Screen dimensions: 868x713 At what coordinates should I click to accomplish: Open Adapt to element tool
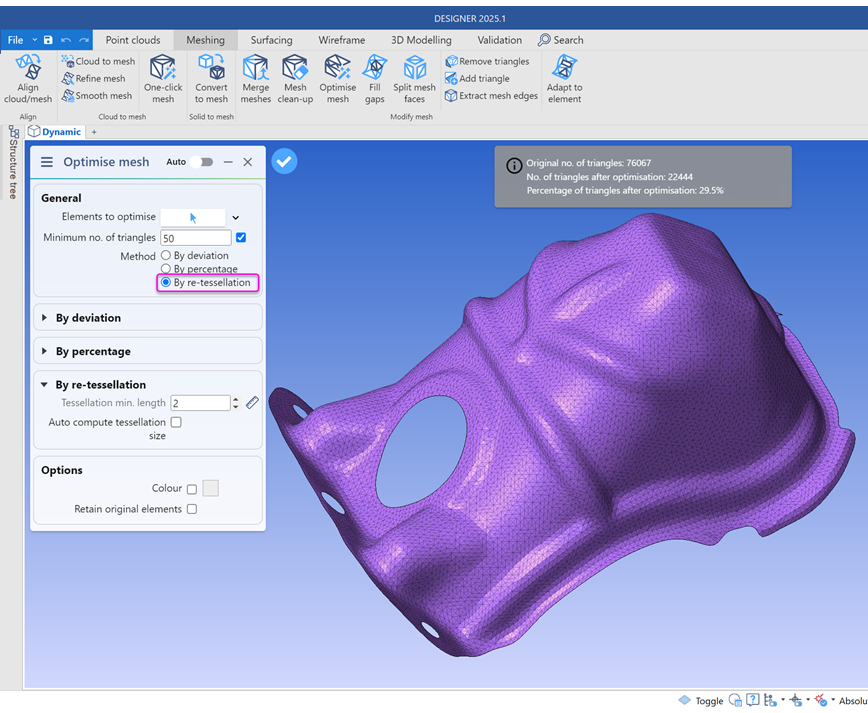coord(564,79)
